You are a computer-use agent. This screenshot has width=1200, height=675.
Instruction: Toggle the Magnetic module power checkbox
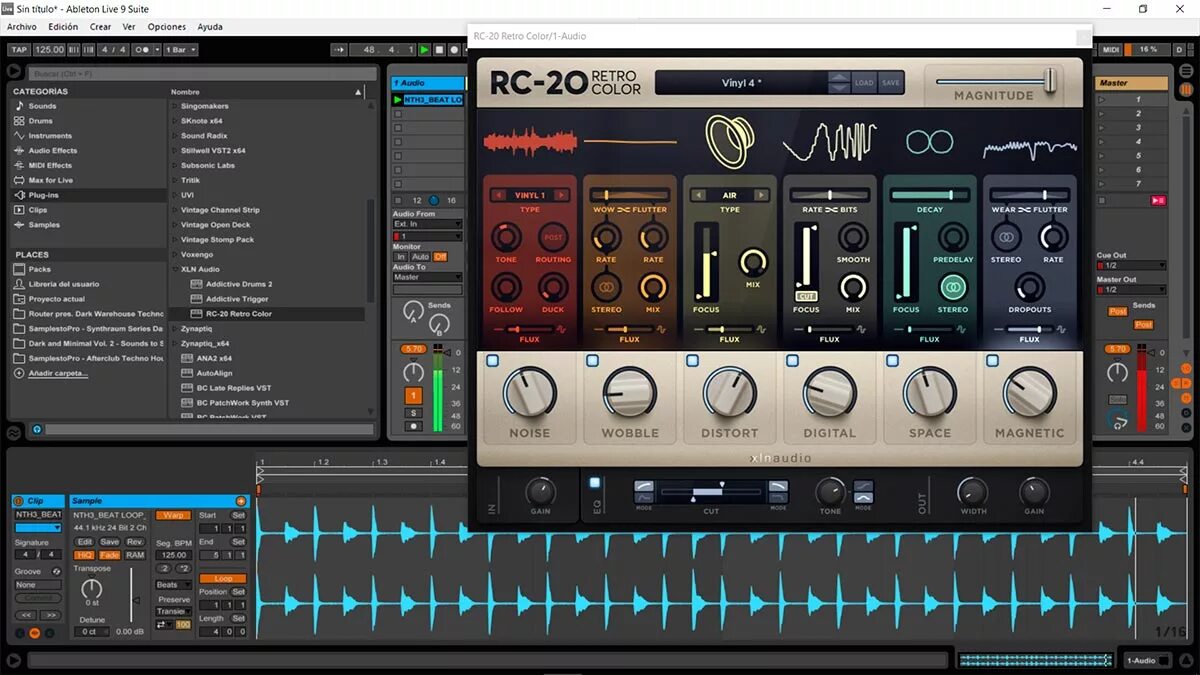(992, 361)
